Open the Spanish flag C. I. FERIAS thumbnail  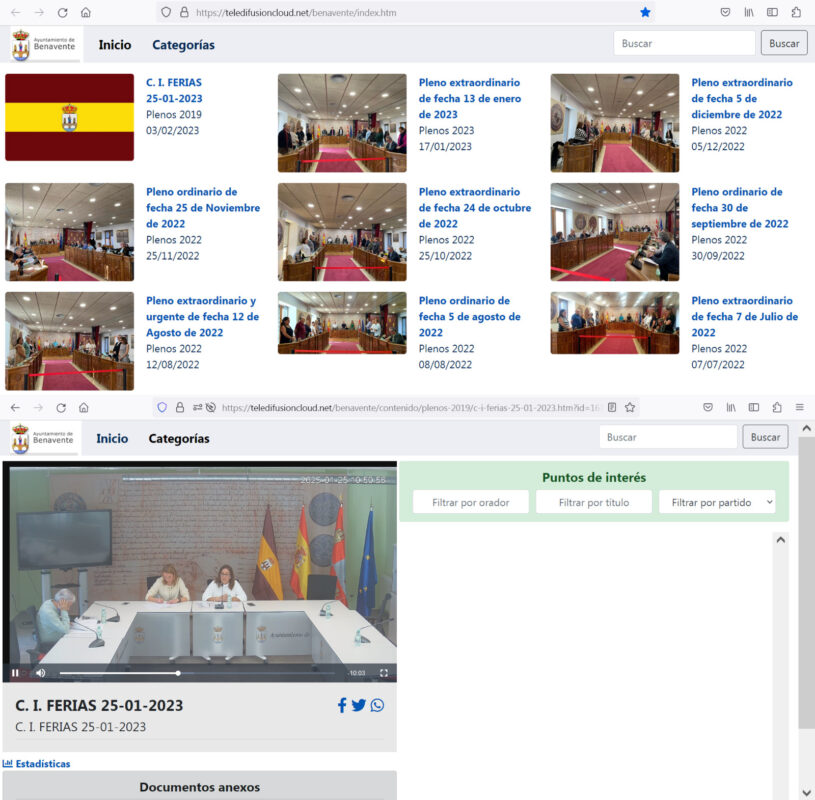point(69,117)
